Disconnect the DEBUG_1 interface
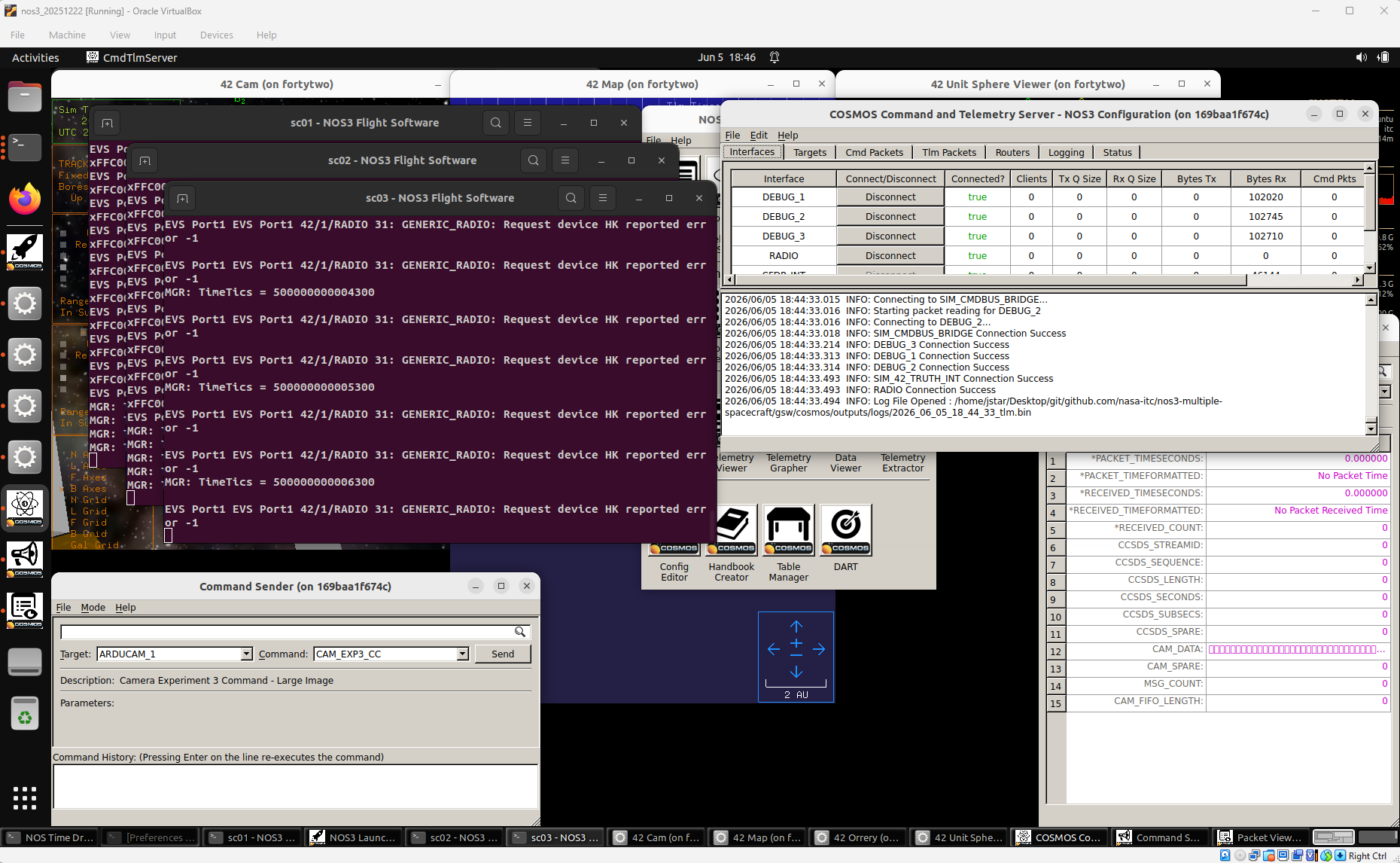The width and height of the screenshot is (1400, 863). click(890, 197)
